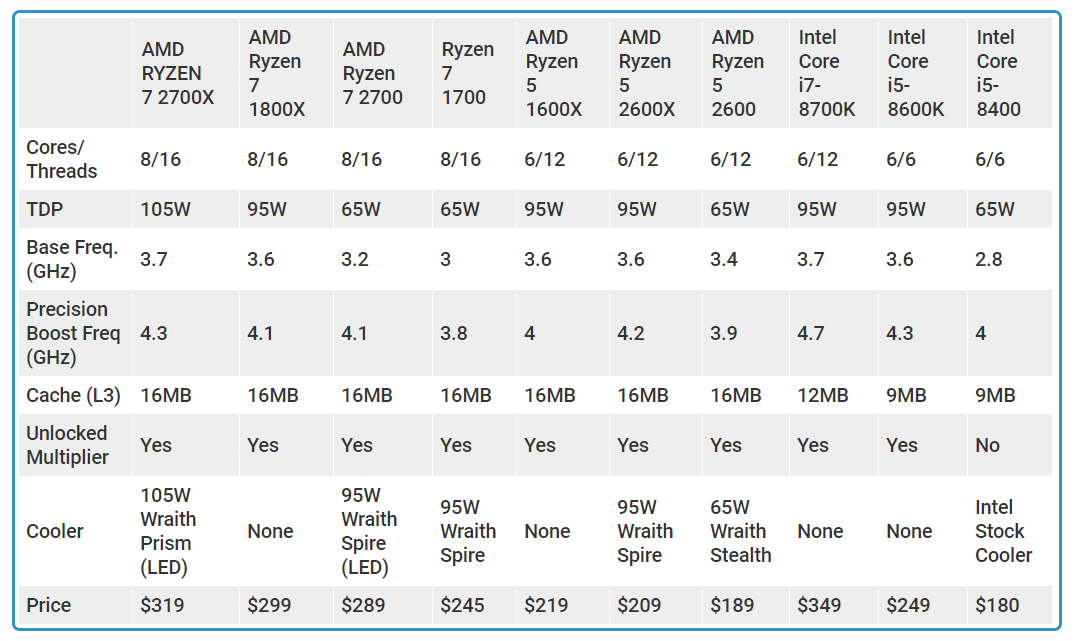The width and height of the screenshot is (1074, 641).
Task: Select the Cores/Threads row label
Action: coord(62,159)
